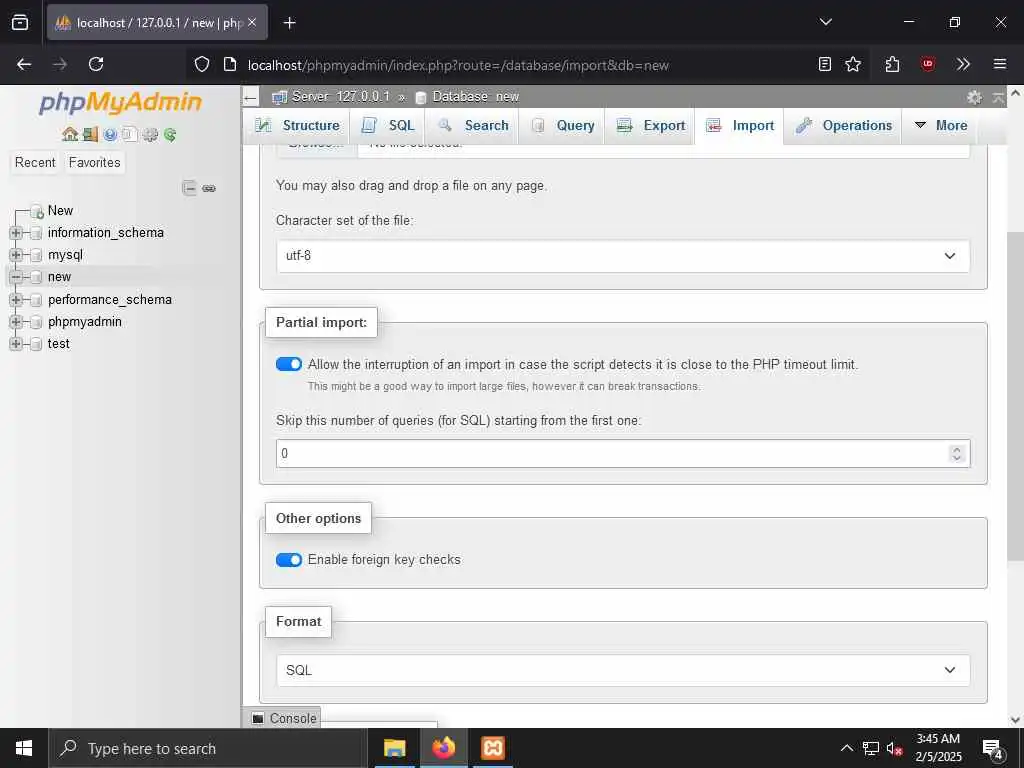Screen dimensions: 1024x768
Task: Click the log out door icon
Action: coord(90,135)
